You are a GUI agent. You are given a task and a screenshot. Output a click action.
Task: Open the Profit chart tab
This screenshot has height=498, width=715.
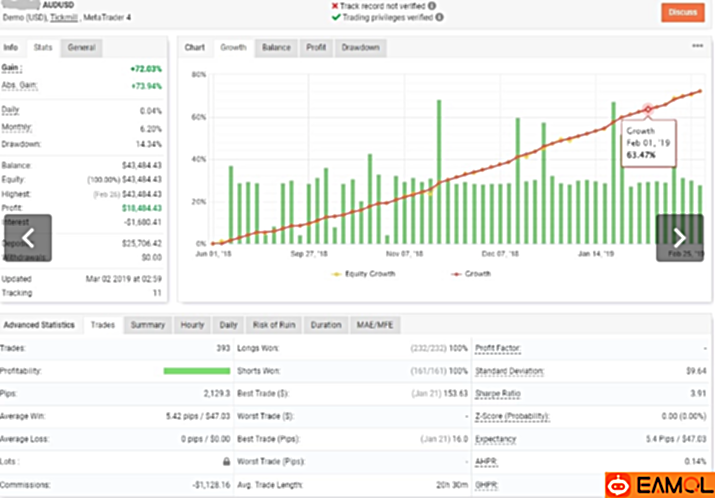pos(316,47)
